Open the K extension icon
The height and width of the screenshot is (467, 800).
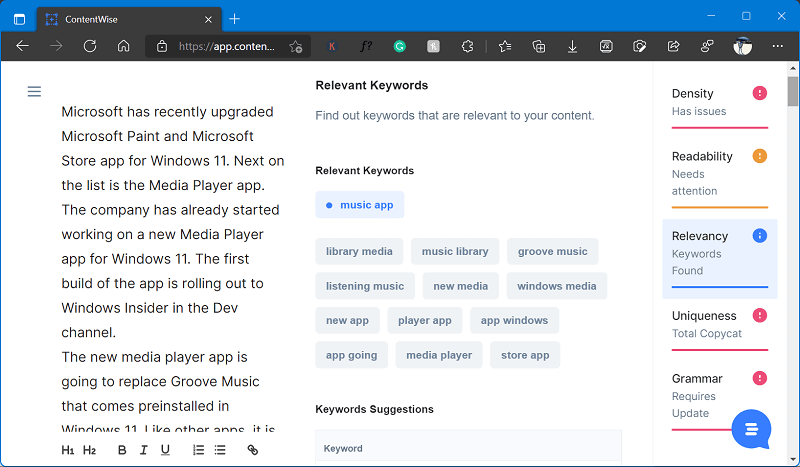click(332, 46)
